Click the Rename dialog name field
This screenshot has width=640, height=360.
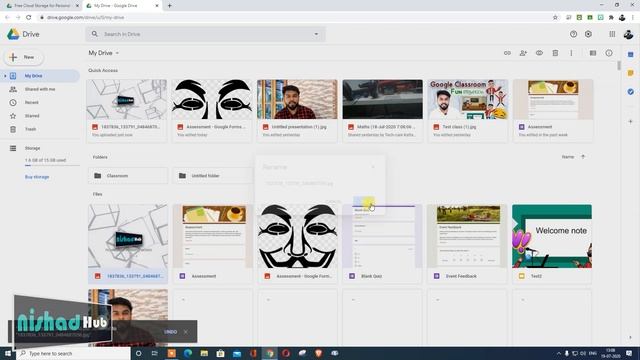tap(320, 184)
